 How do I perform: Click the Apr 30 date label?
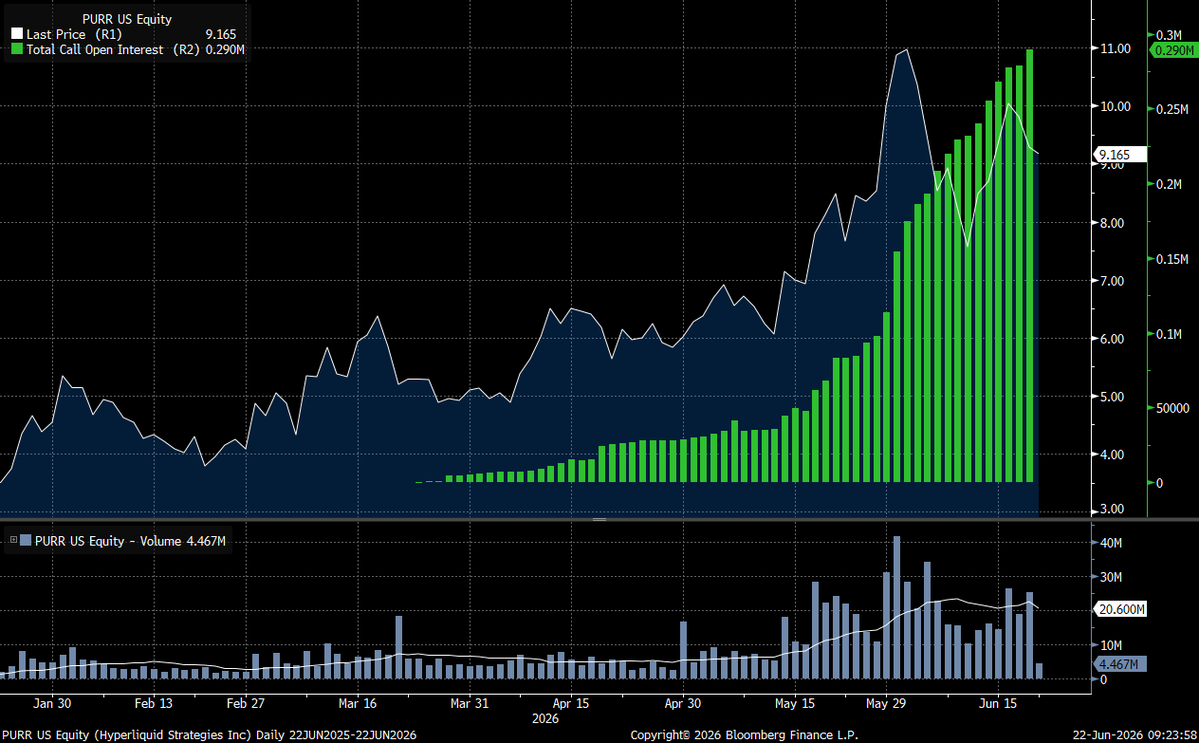[683, 703]
